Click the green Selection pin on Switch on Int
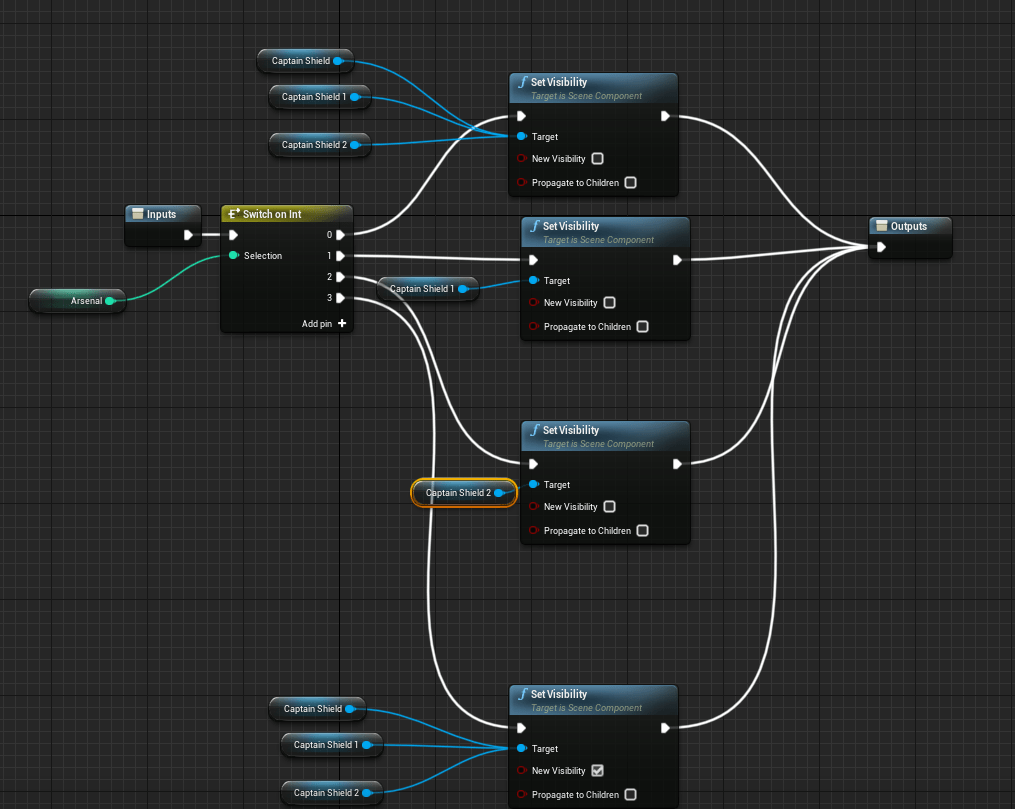 pyautogui.click(x=233, y=256)
